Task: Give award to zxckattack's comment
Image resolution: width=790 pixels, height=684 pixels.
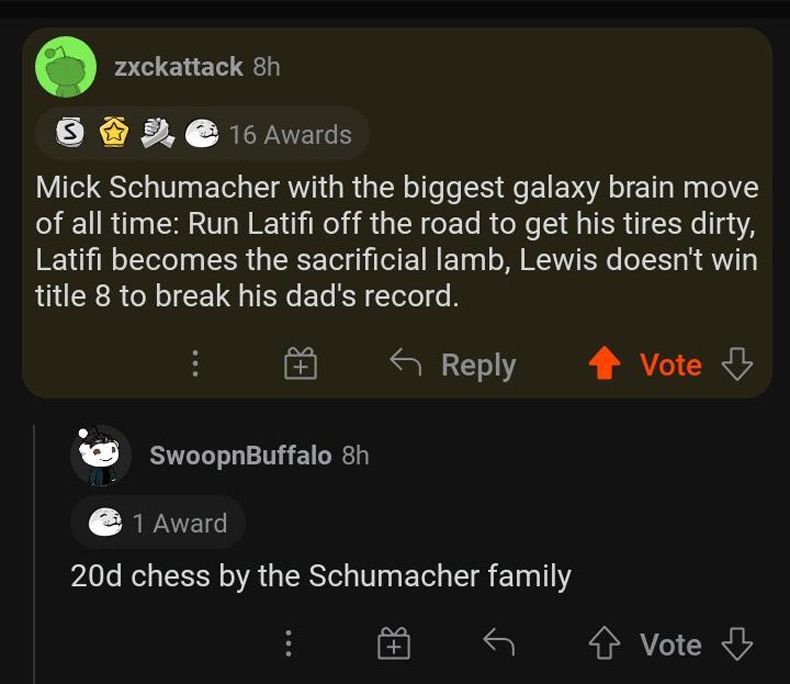Action: (x=300, y=365)
